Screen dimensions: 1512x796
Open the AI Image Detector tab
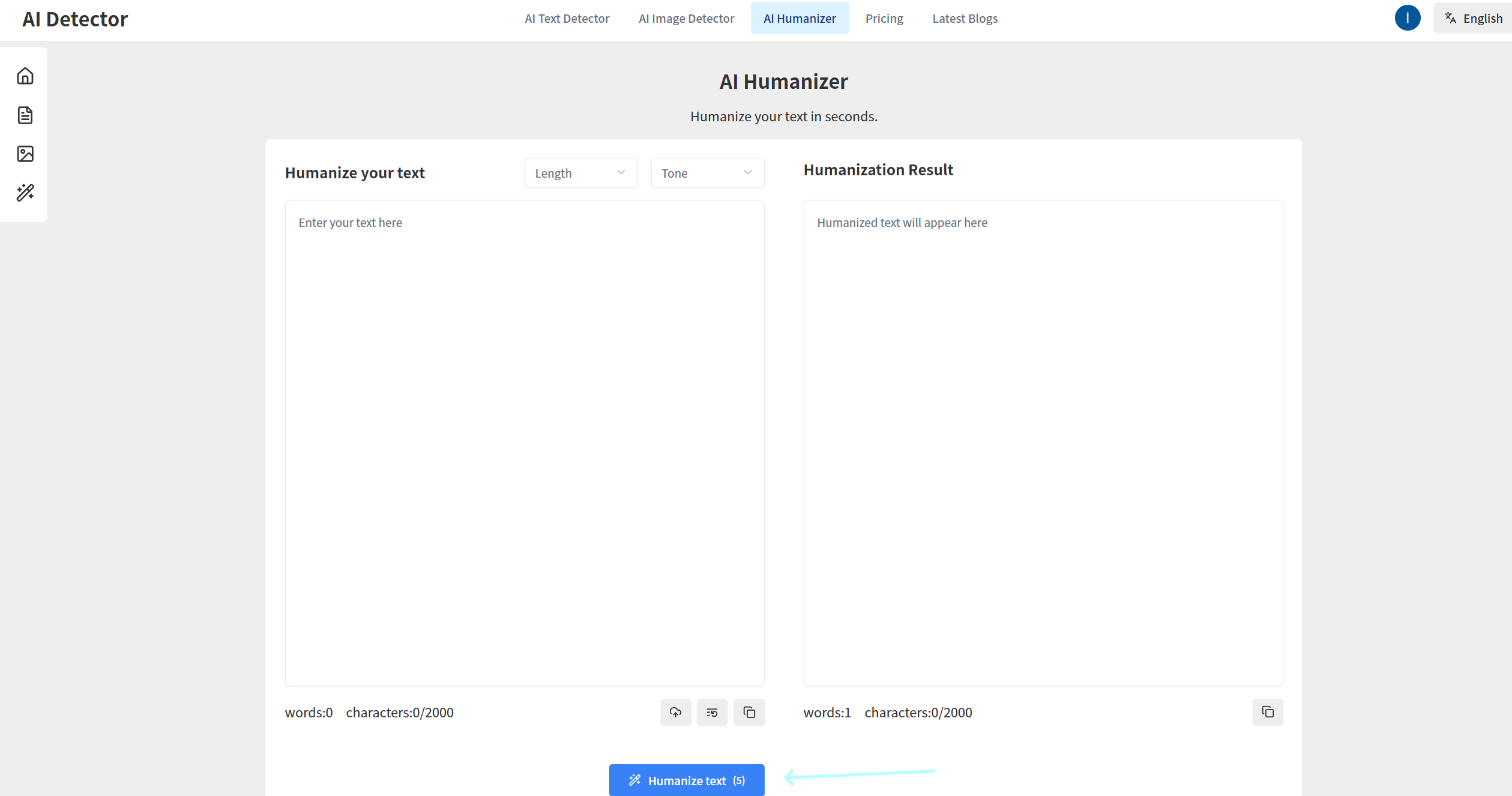tap(686, 19)
